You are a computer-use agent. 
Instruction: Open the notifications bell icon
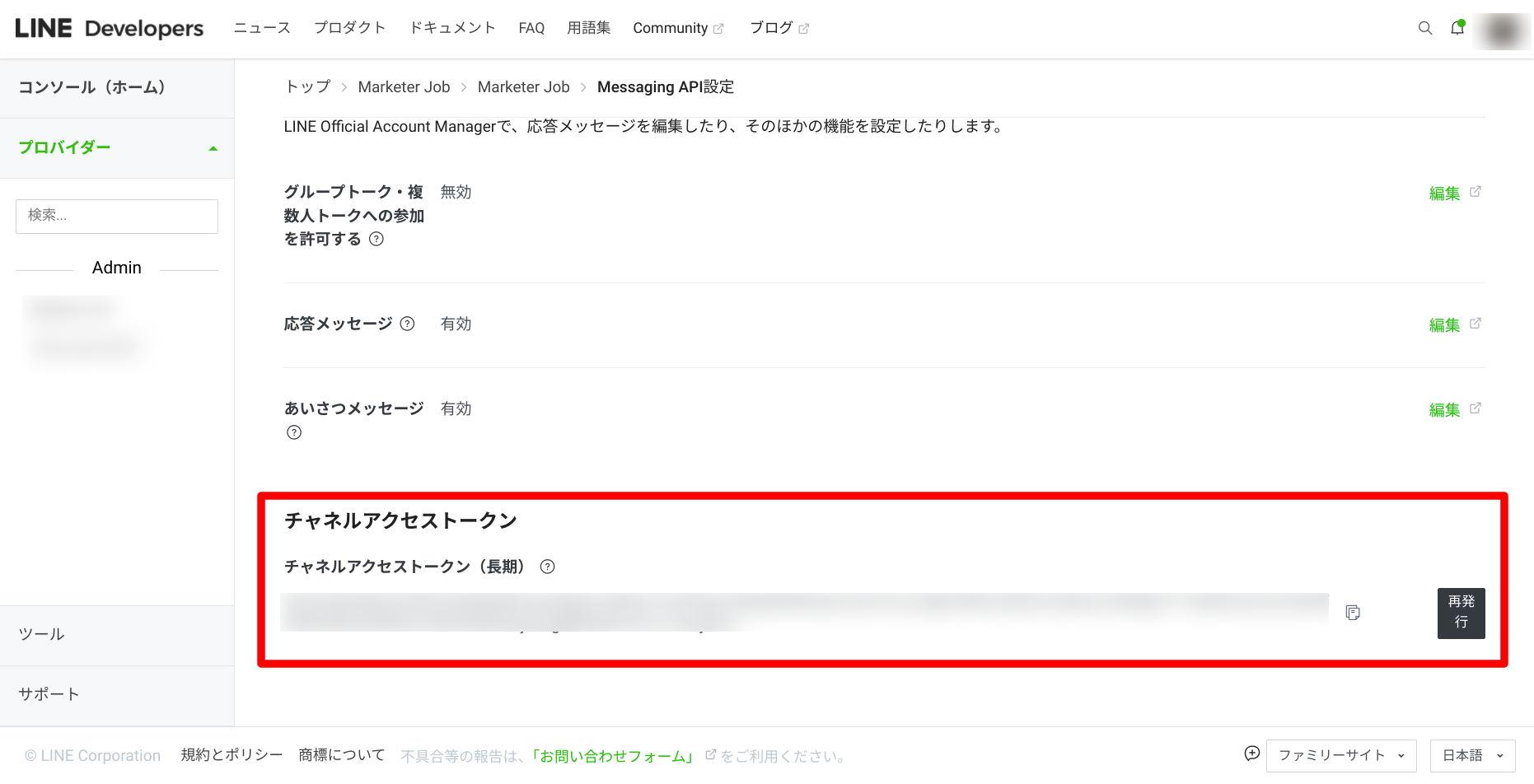pyautogui.click(x=1457, y=27)
